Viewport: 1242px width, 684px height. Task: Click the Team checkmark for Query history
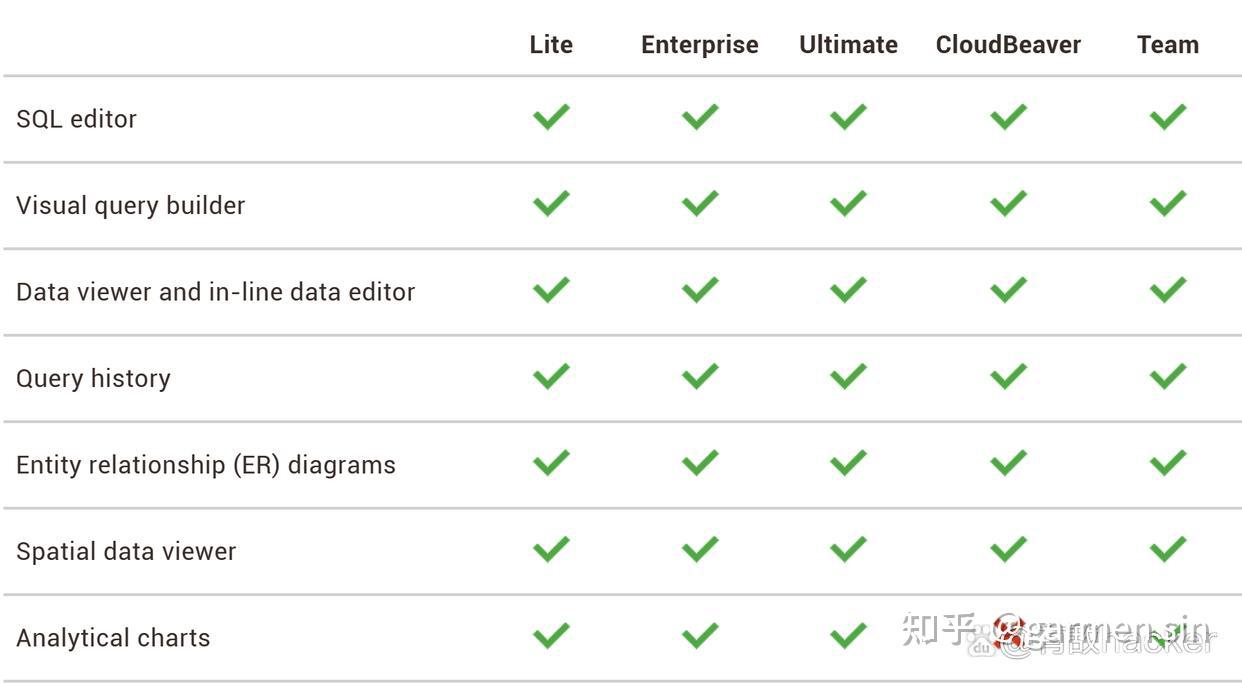pos(1167,377)
